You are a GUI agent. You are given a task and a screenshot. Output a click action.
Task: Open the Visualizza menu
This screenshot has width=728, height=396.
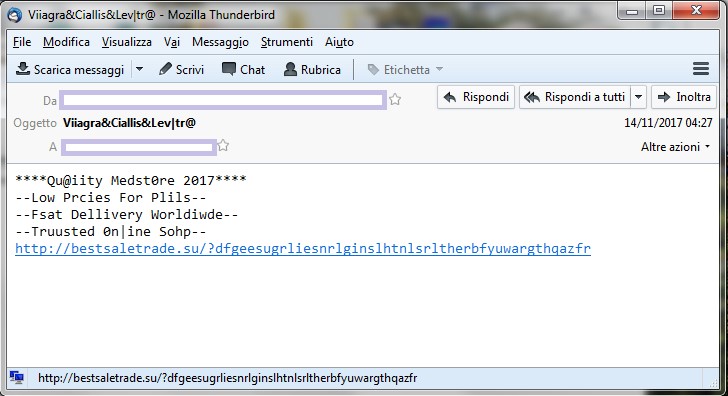pos(127,42)
